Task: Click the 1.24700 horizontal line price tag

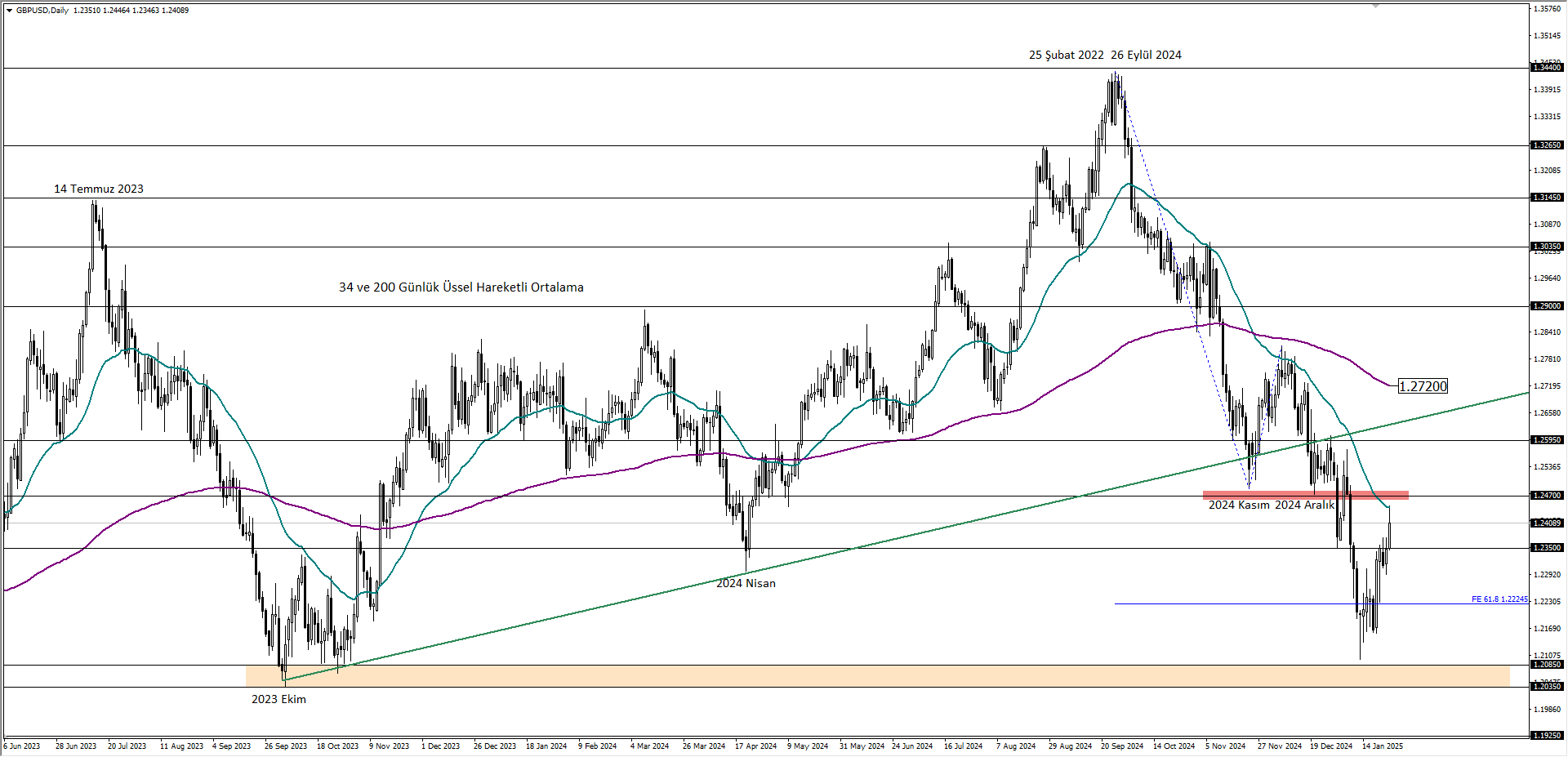Action: click(x=1547, y=496)
